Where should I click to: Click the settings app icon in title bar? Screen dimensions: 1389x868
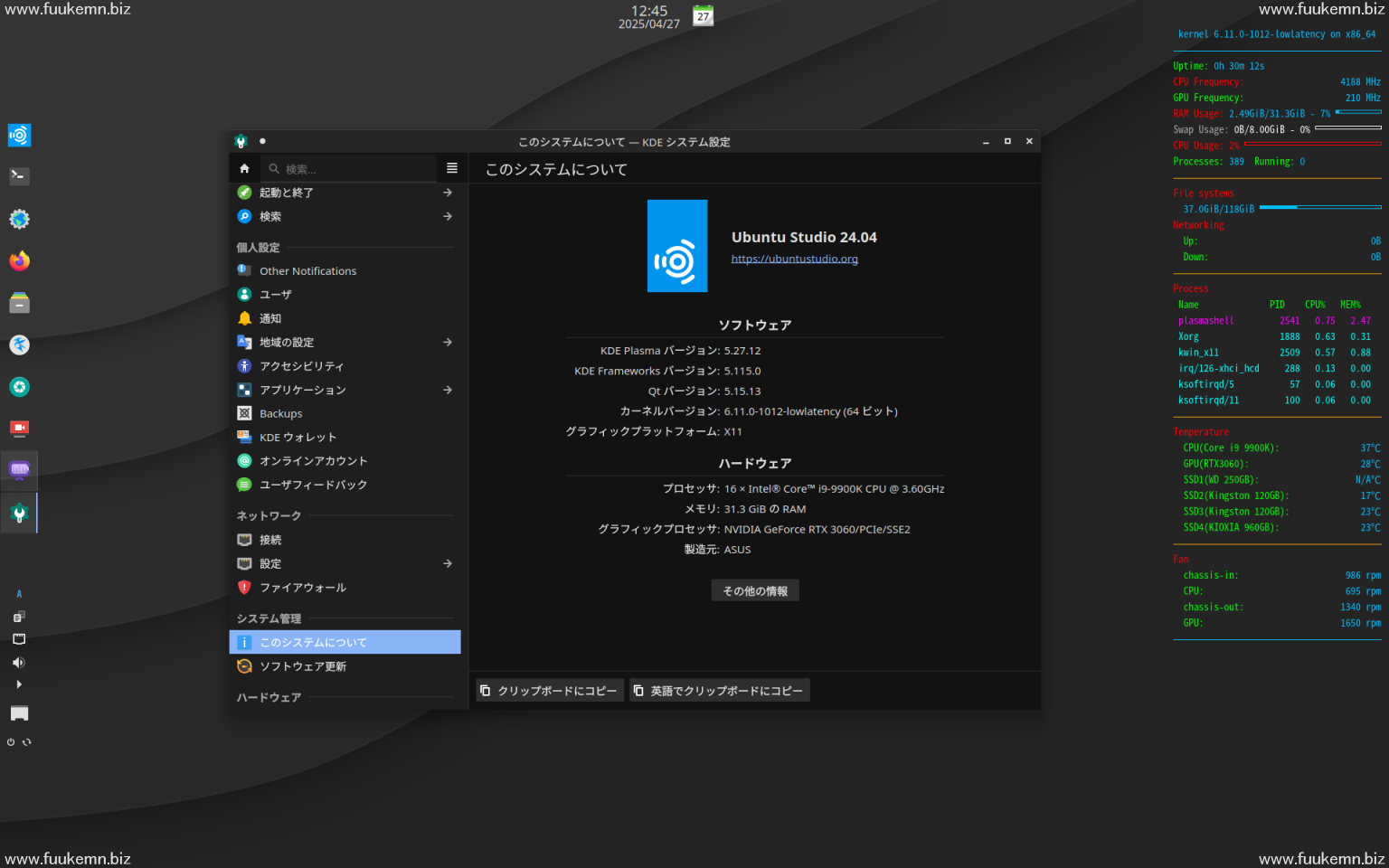tap(241, 141)
